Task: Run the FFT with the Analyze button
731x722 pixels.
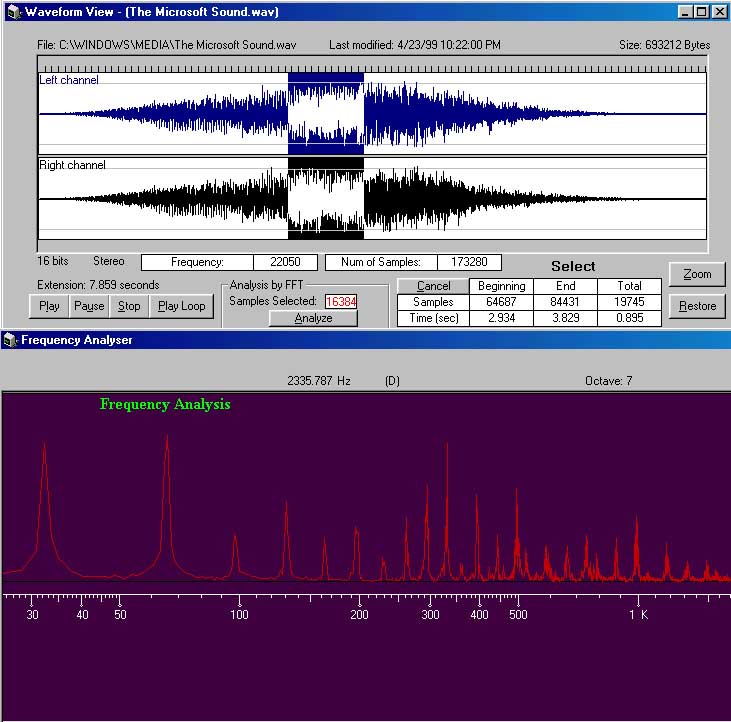Action: click(313, 318)
